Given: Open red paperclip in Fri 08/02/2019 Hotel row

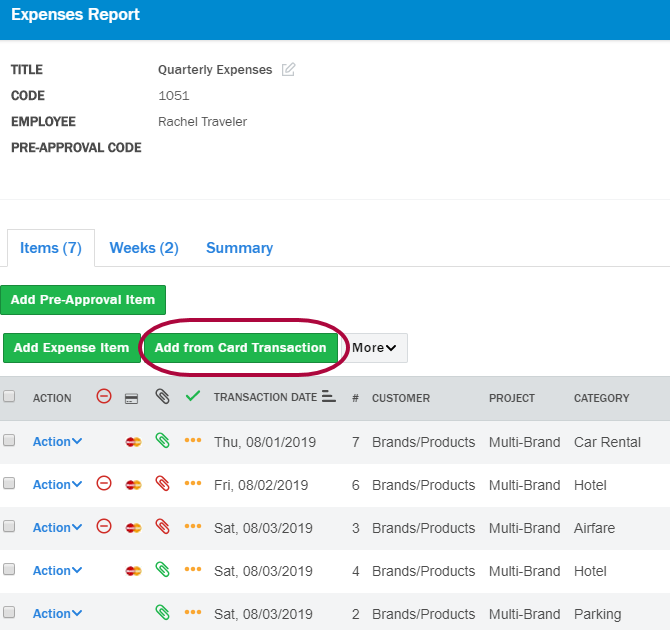Looking at the screenshot, I should pos(162,483).
